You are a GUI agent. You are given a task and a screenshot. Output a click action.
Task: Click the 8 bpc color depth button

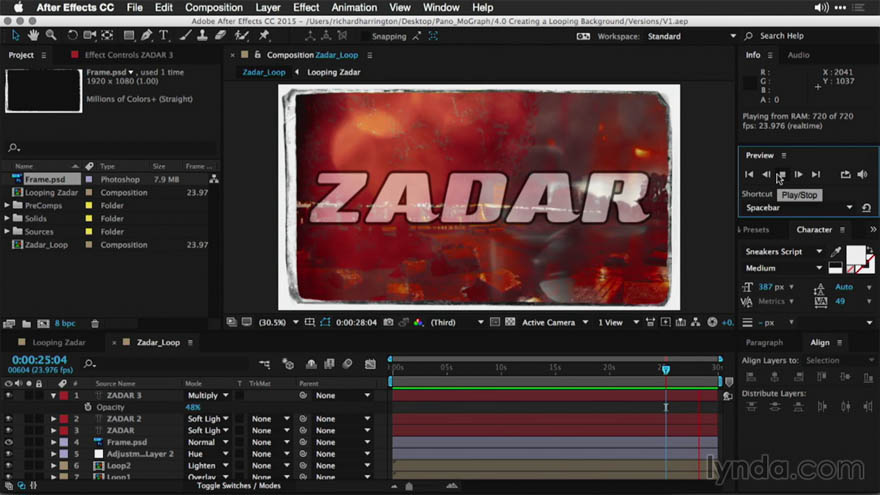65,323
